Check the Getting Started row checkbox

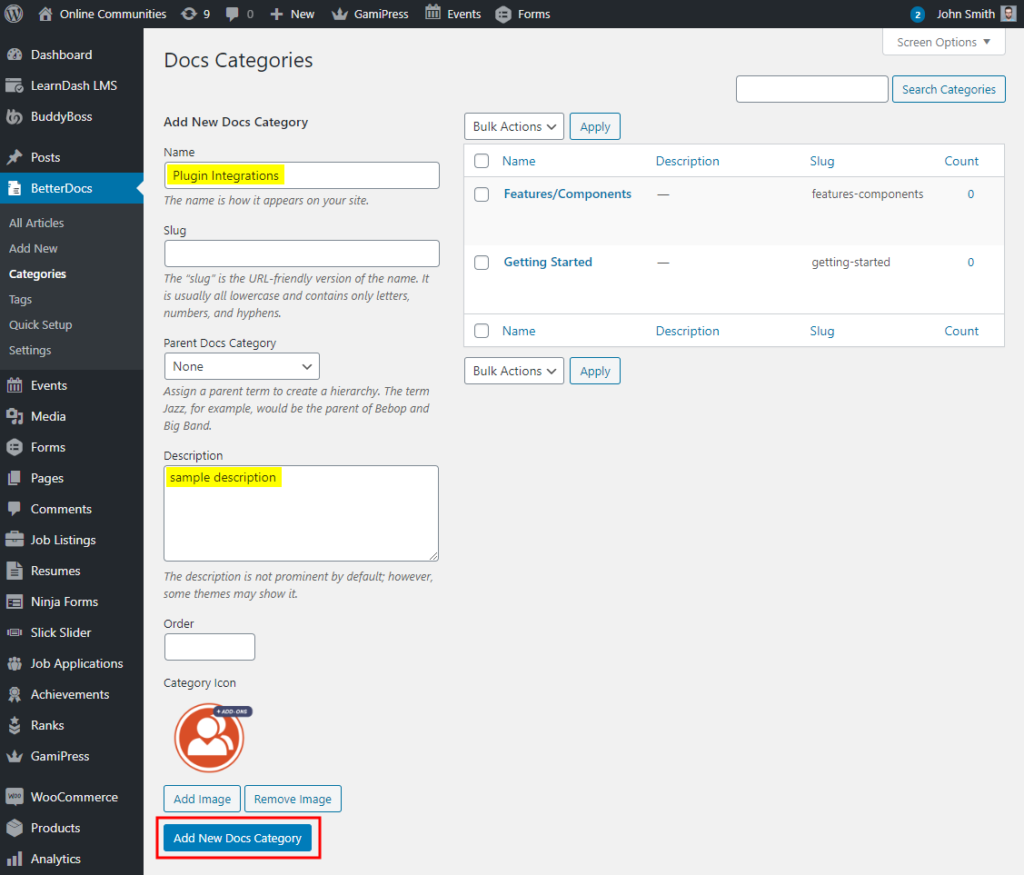point(481,262)
